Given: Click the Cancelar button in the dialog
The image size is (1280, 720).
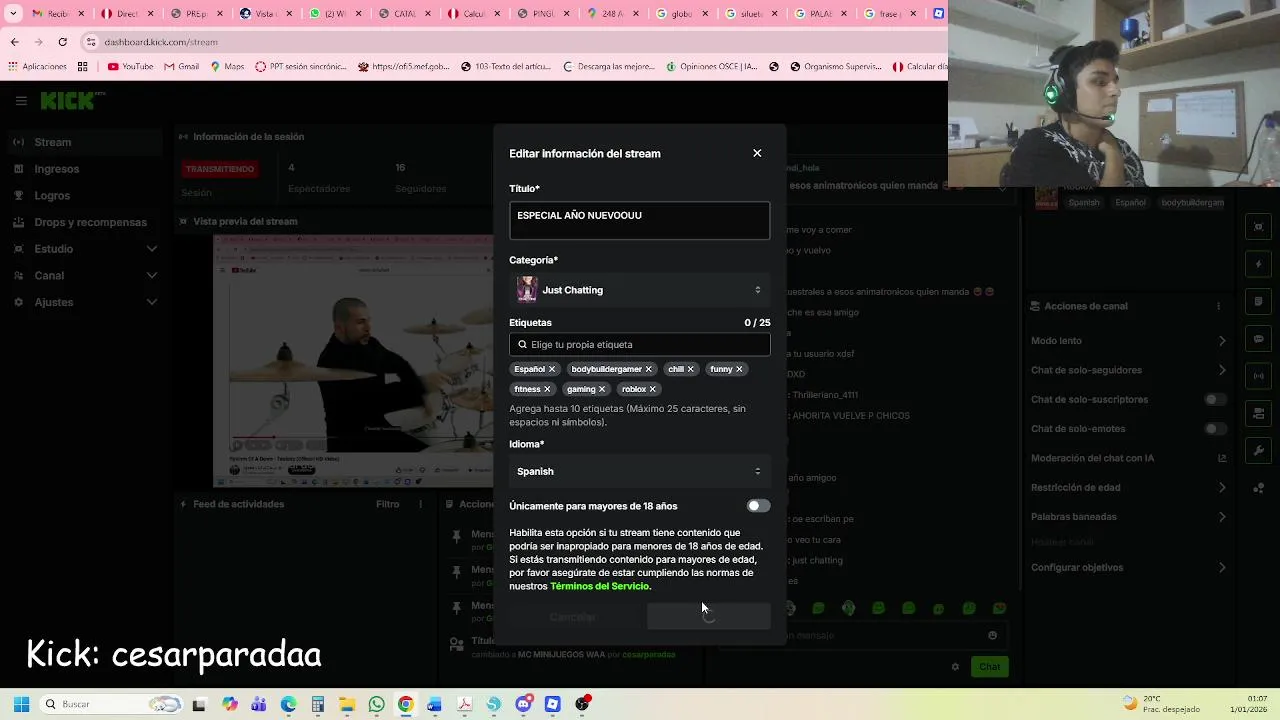Looking at the screenshot, I should point(572,617).
